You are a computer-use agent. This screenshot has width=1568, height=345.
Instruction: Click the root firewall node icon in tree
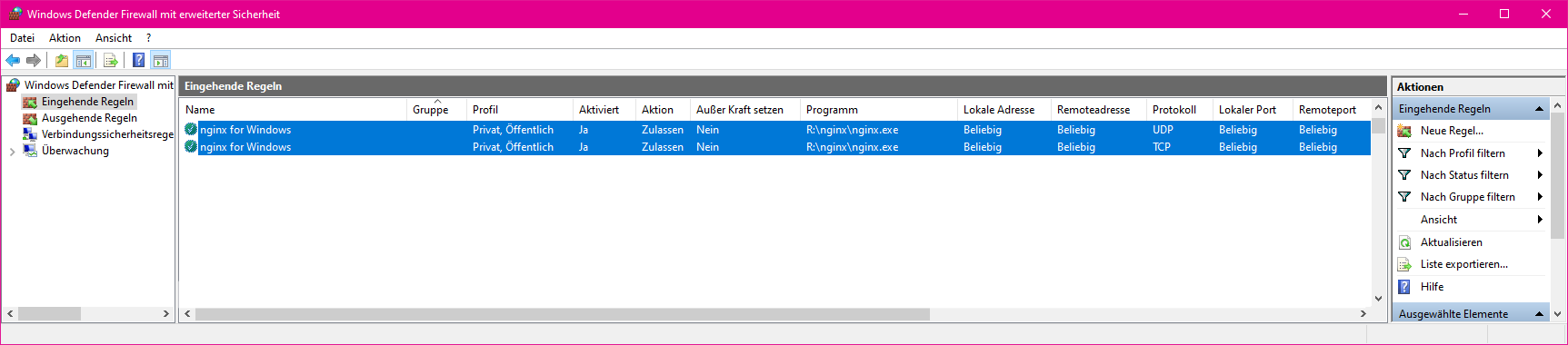tap(13, 84)
